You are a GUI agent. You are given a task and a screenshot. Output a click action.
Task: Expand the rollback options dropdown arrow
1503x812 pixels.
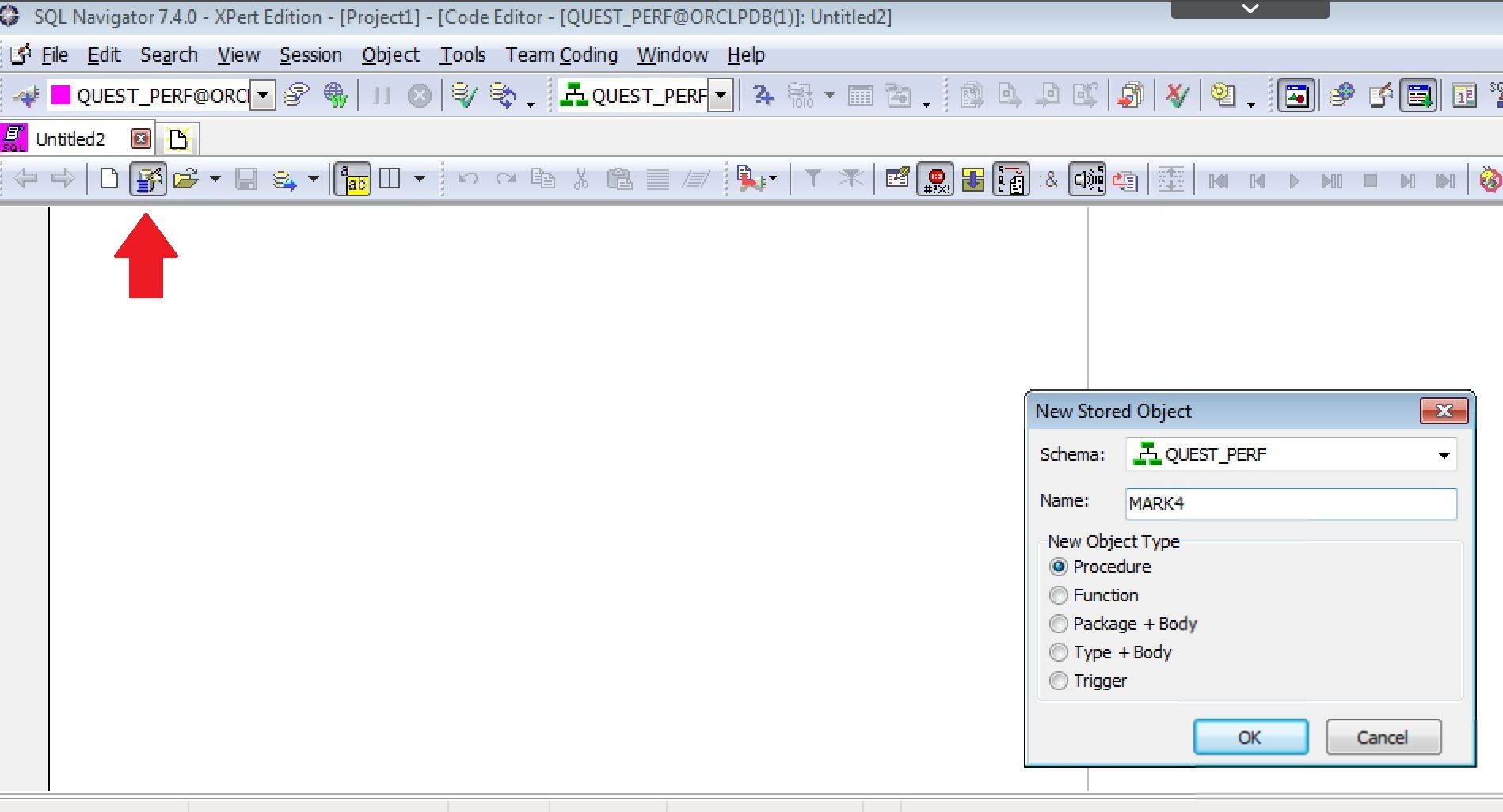(x=531, y=103)
